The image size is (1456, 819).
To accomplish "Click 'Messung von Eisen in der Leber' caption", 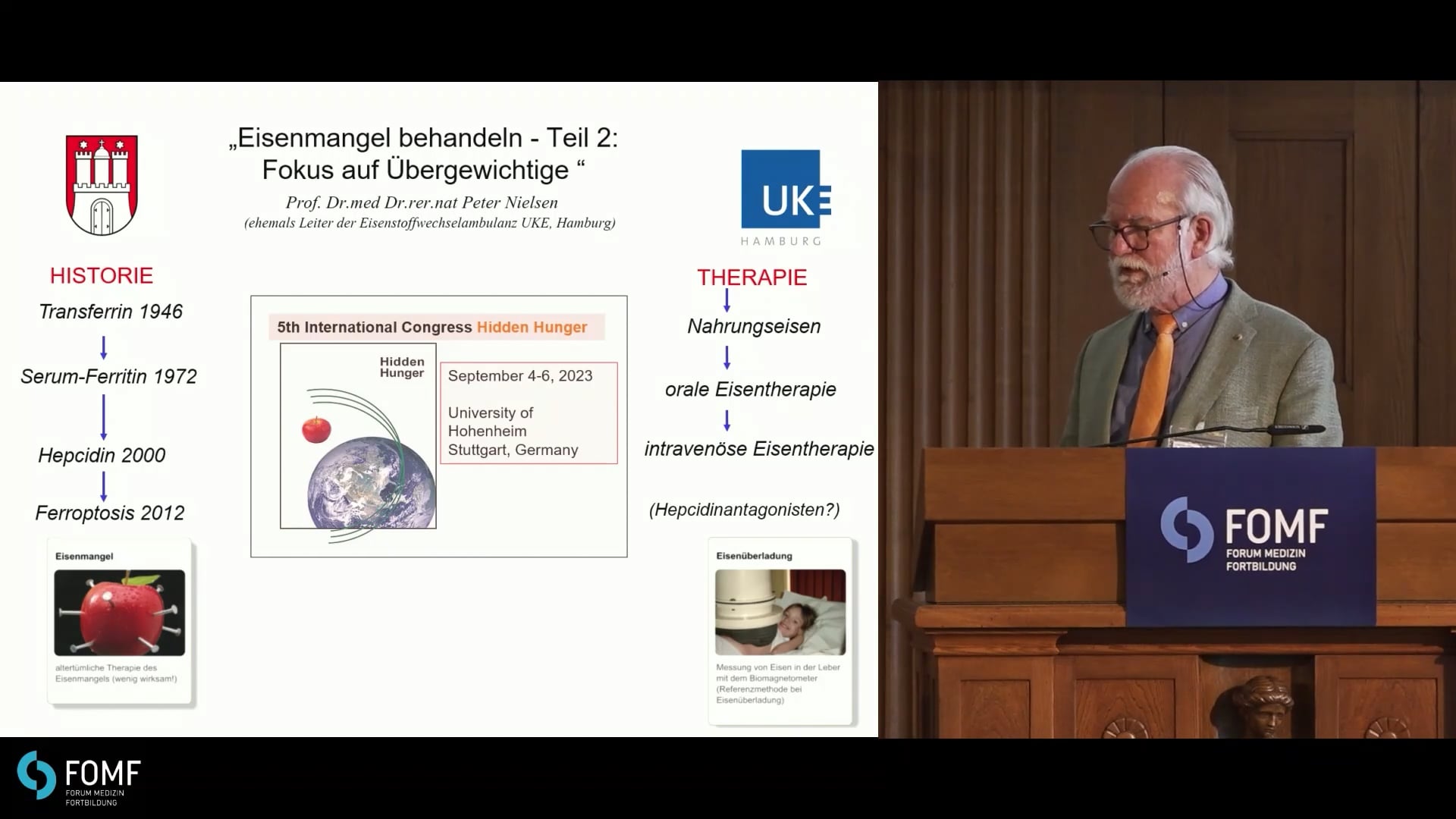I will click(x=778, y=684).
